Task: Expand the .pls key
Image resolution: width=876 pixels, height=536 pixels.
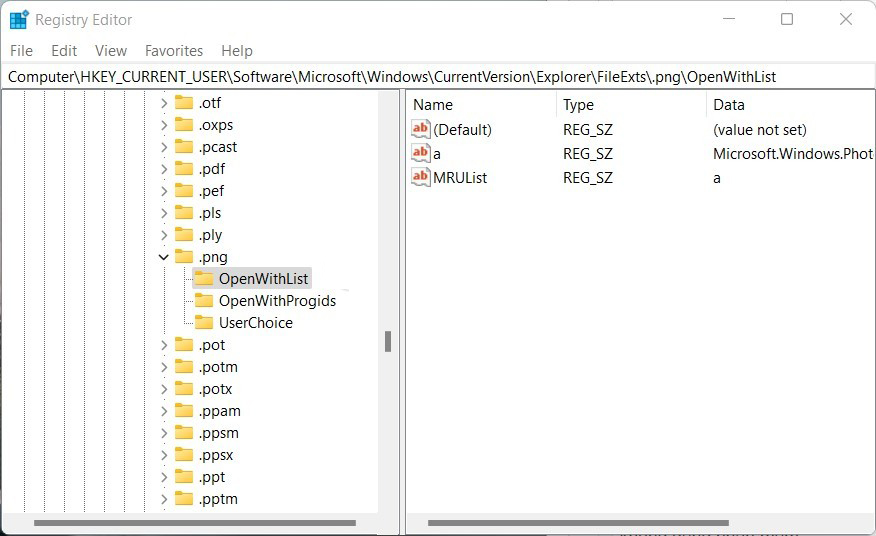Action: 164,213
